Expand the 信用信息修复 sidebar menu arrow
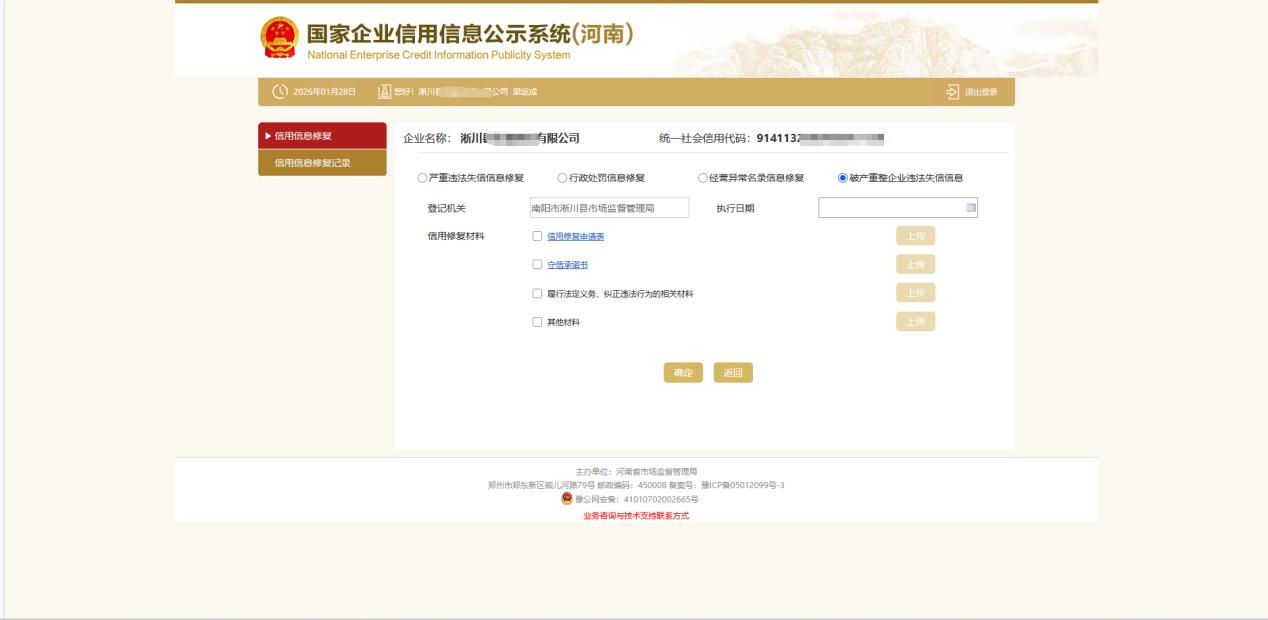Screen dimensions: 1268x620 (268, 136)
